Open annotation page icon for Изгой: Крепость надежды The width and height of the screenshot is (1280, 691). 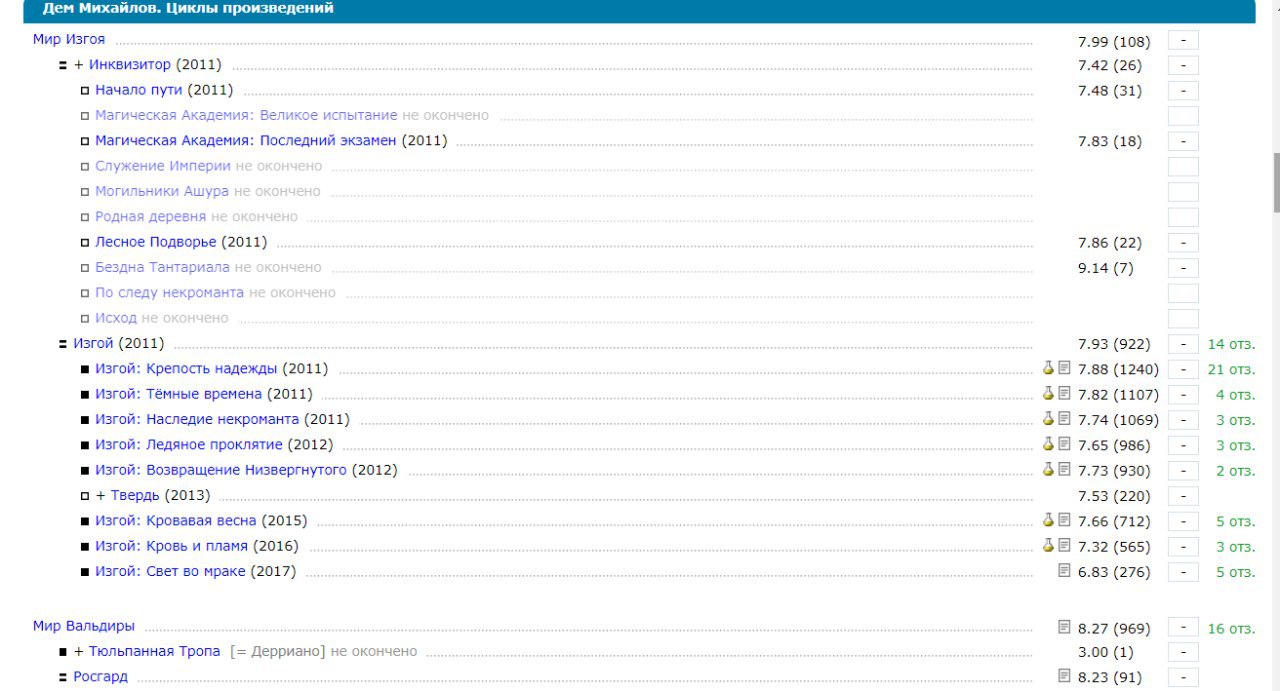[1065, 368]
